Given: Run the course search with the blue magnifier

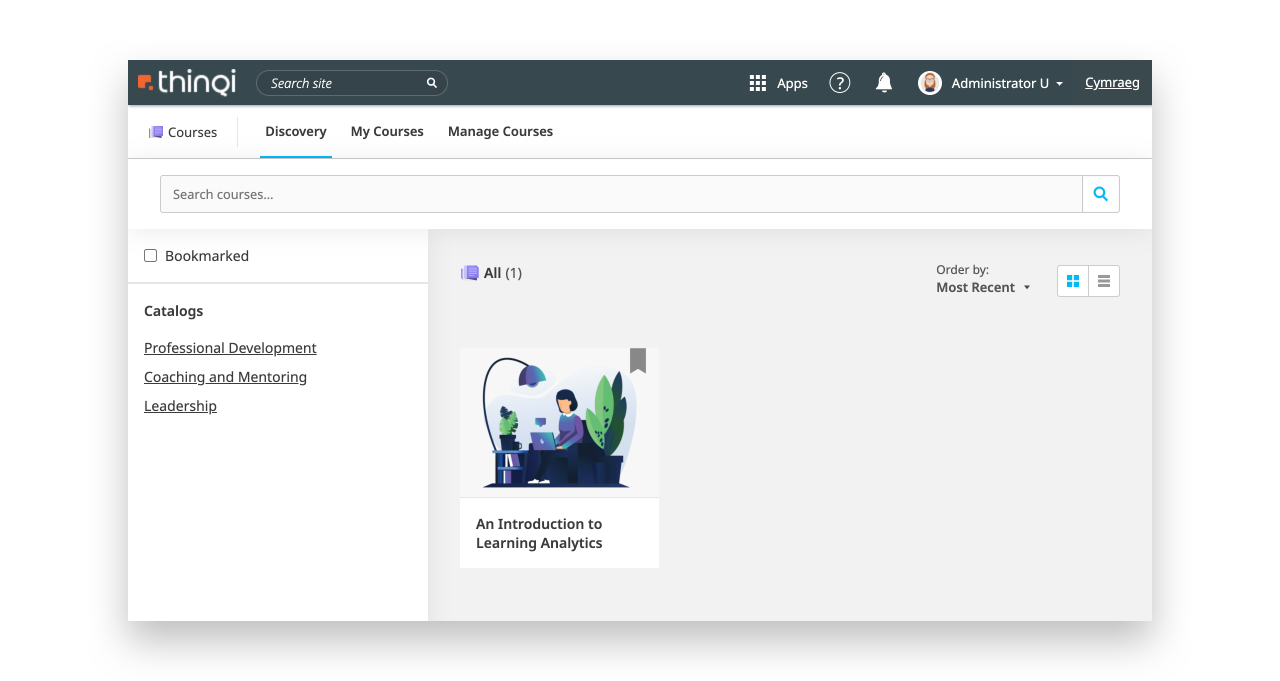Looking at the screenshot, I should coord(1101,193).
